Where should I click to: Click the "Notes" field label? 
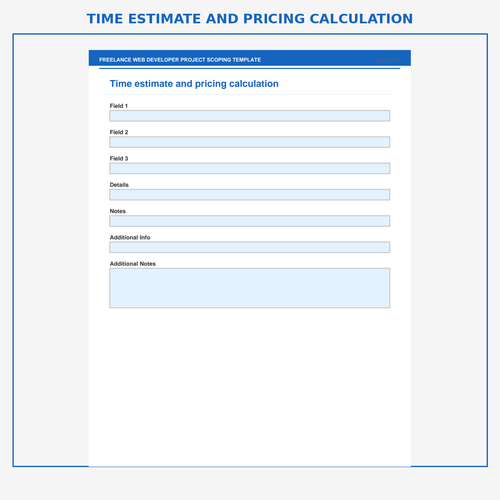[x=118, y=211]
